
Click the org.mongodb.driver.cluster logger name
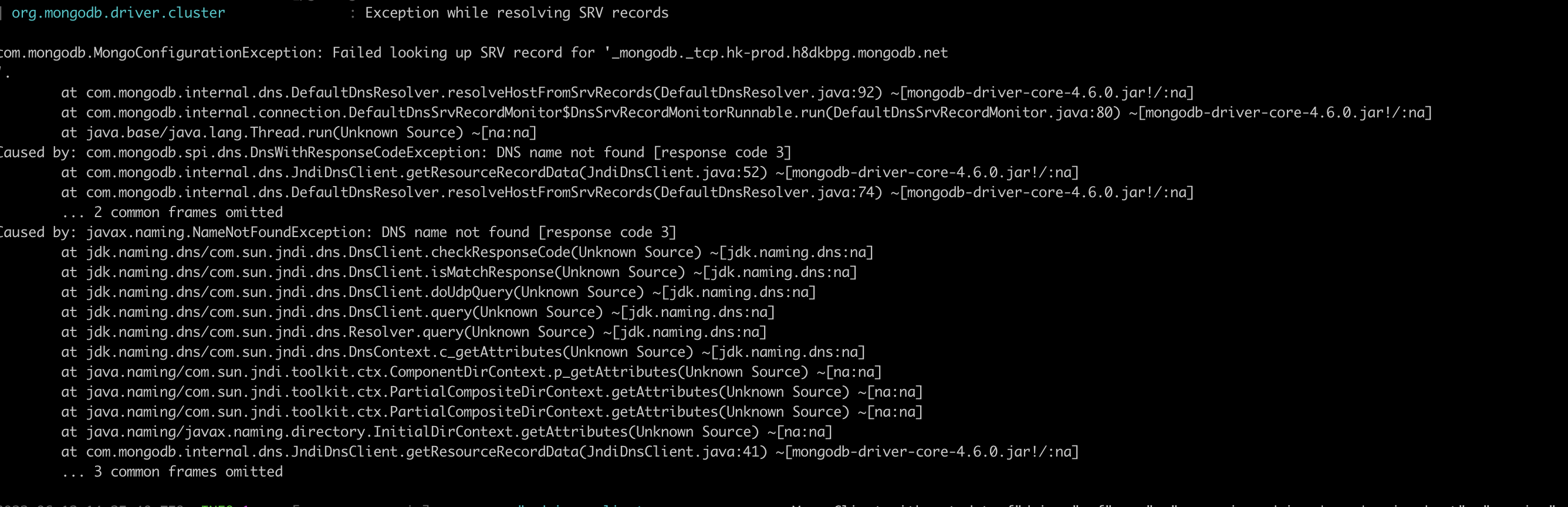click(x=118, y=13)
